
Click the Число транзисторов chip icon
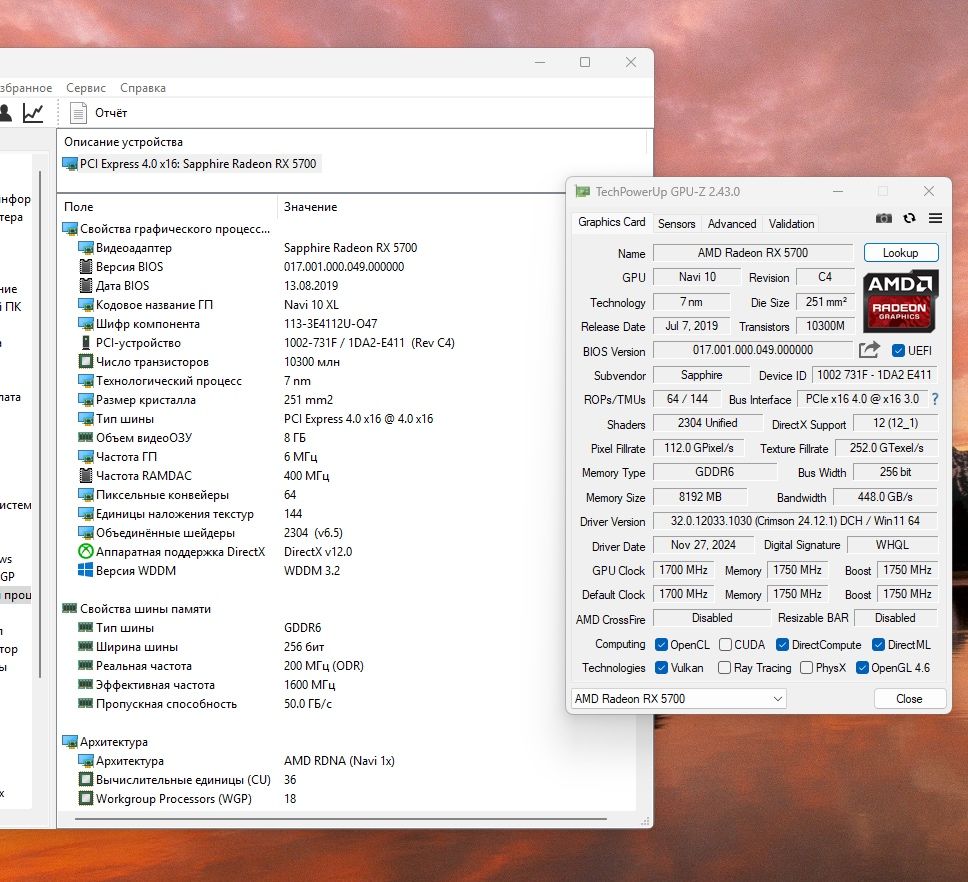point(86,361)
